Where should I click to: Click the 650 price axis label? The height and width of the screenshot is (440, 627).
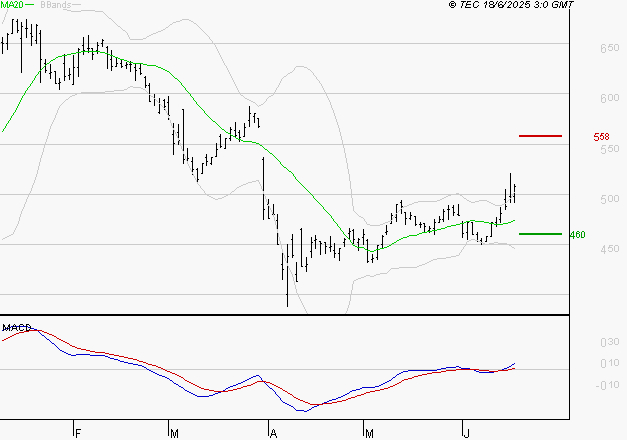pos(610,48)
